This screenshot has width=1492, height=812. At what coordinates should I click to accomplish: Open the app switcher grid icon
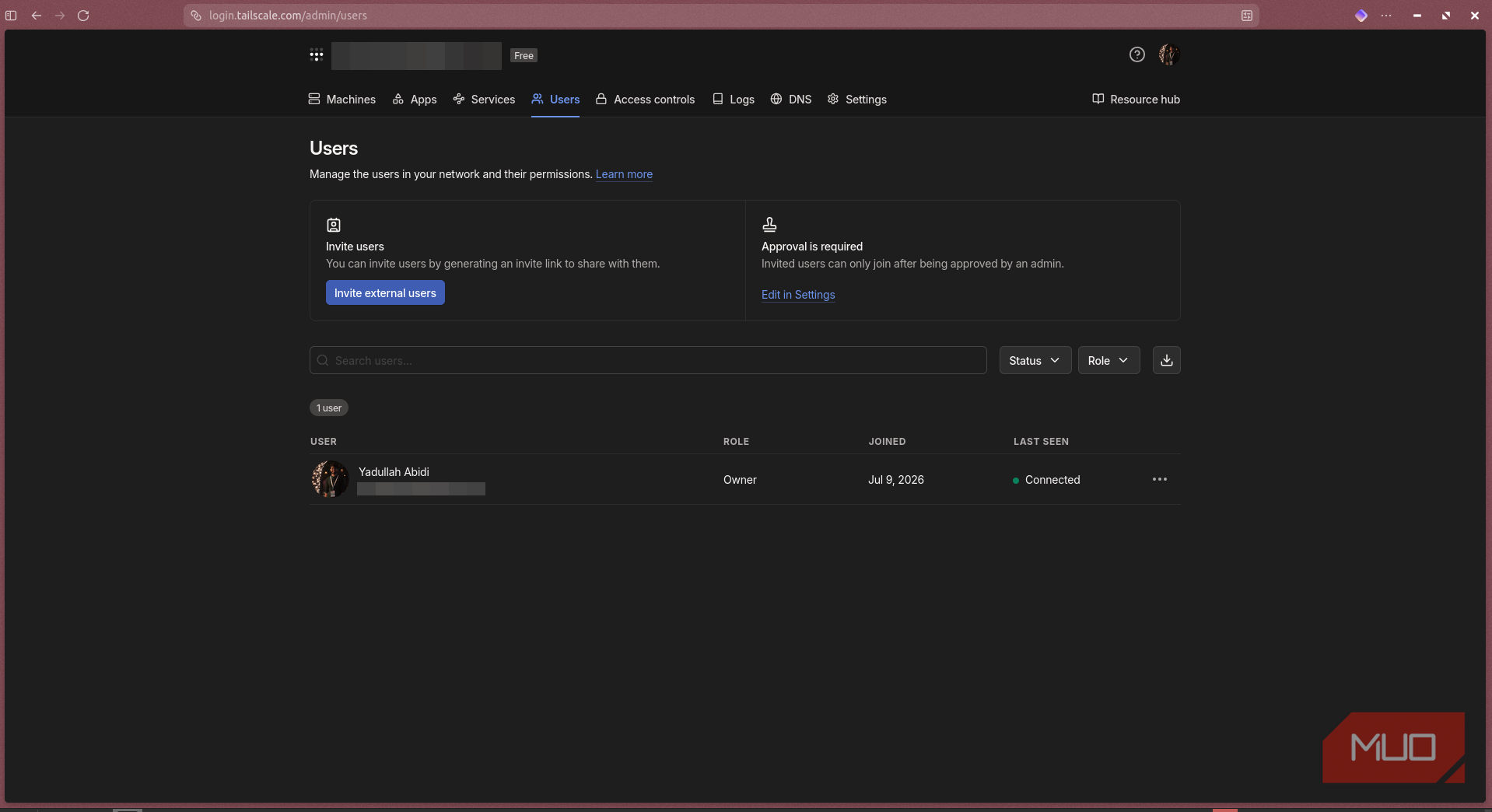(x=317, y=55)
